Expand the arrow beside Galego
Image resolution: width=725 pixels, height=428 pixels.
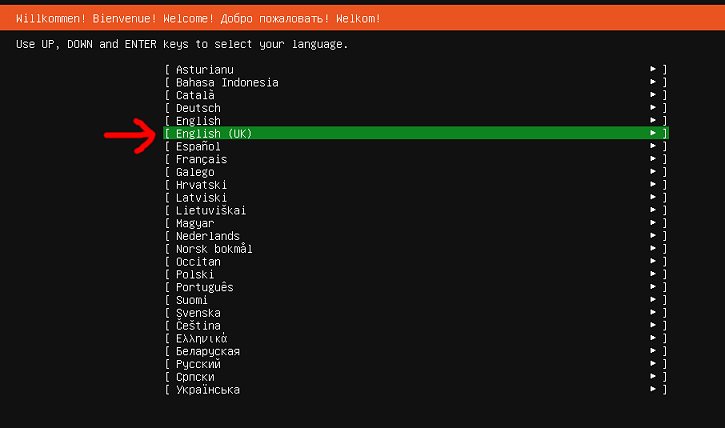pos(653,172)
